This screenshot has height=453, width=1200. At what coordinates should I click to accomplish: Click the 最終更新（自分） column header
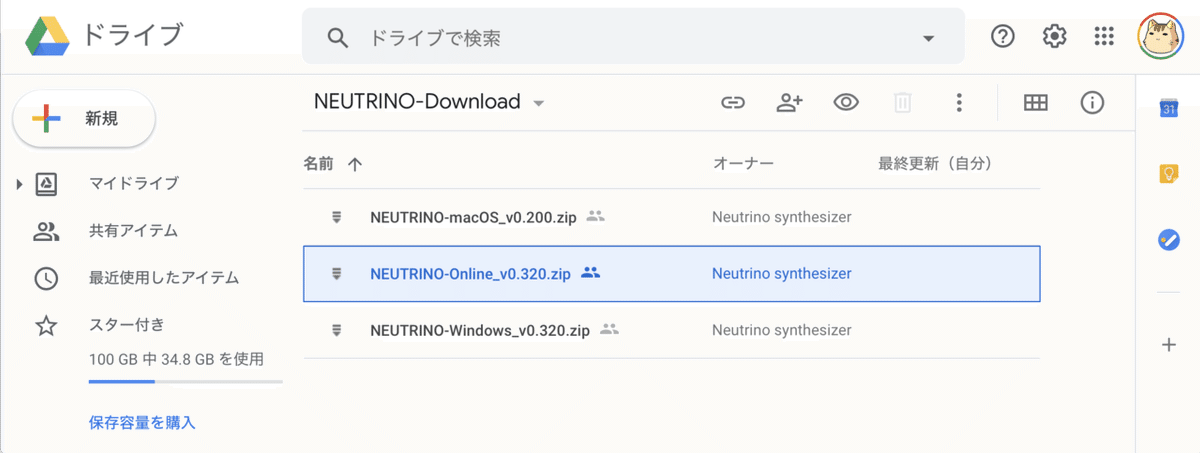pos(935,163)
